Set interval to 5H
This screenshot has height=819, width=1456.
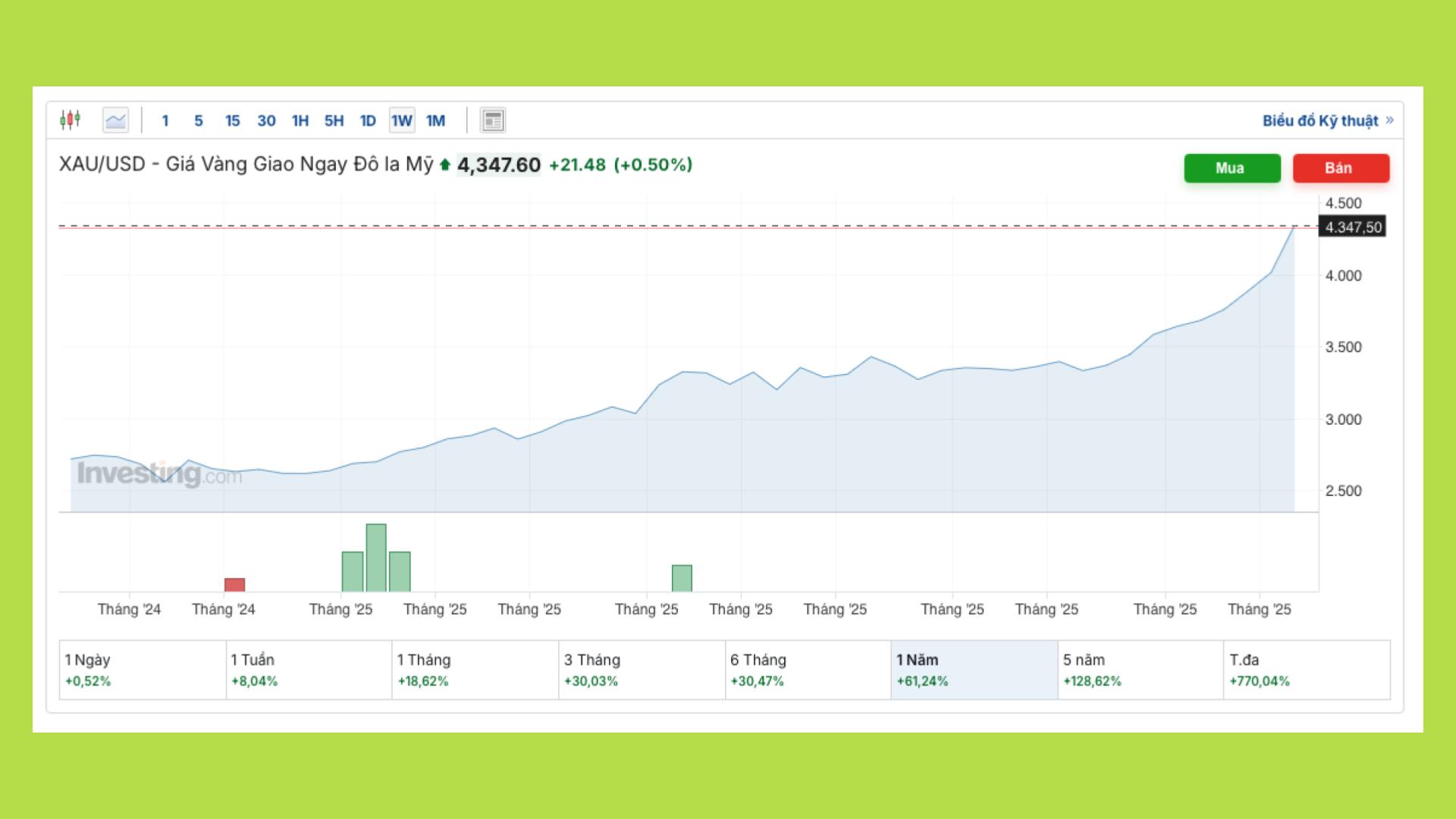(x=334, y=121)
